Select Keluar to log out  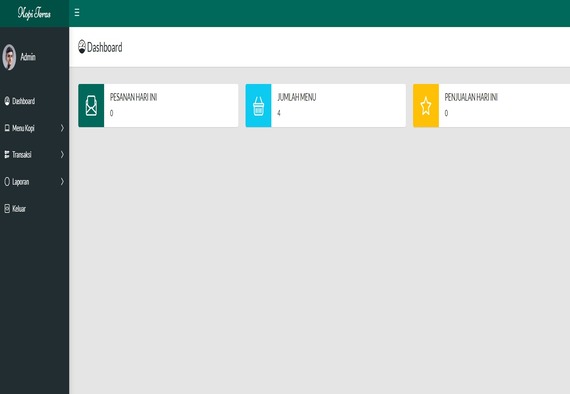pyautogui.click(x=19, y=208)
